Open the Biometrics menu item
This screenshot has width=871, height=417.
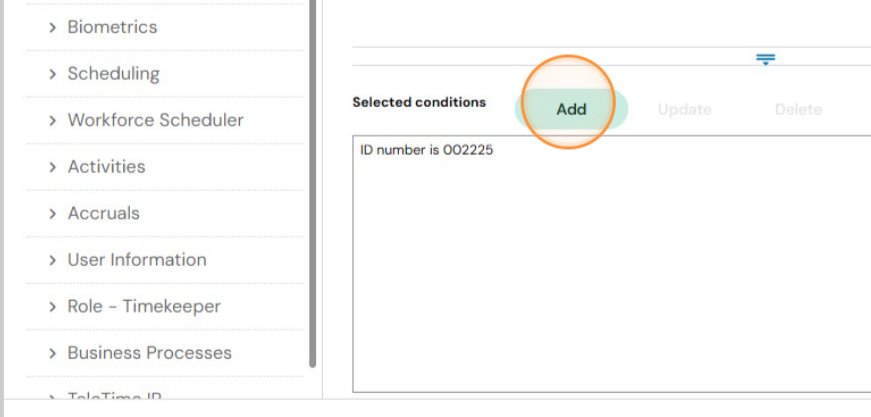tap(112, 27)
